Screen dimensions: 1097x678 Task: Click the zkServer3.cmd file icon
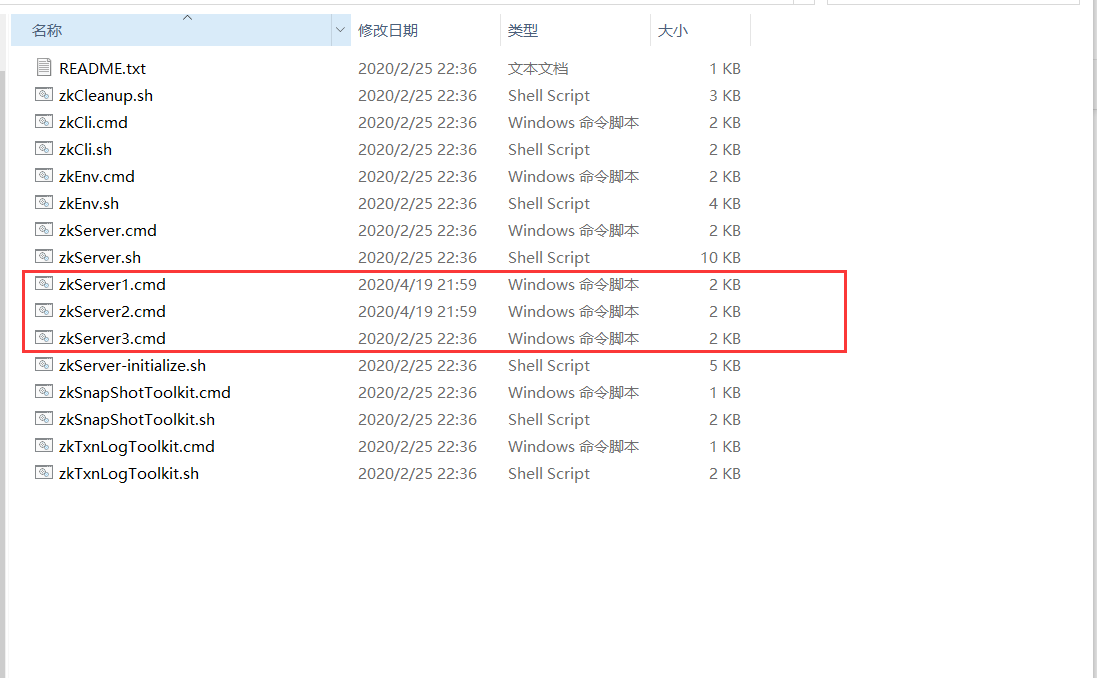(43, 338)
